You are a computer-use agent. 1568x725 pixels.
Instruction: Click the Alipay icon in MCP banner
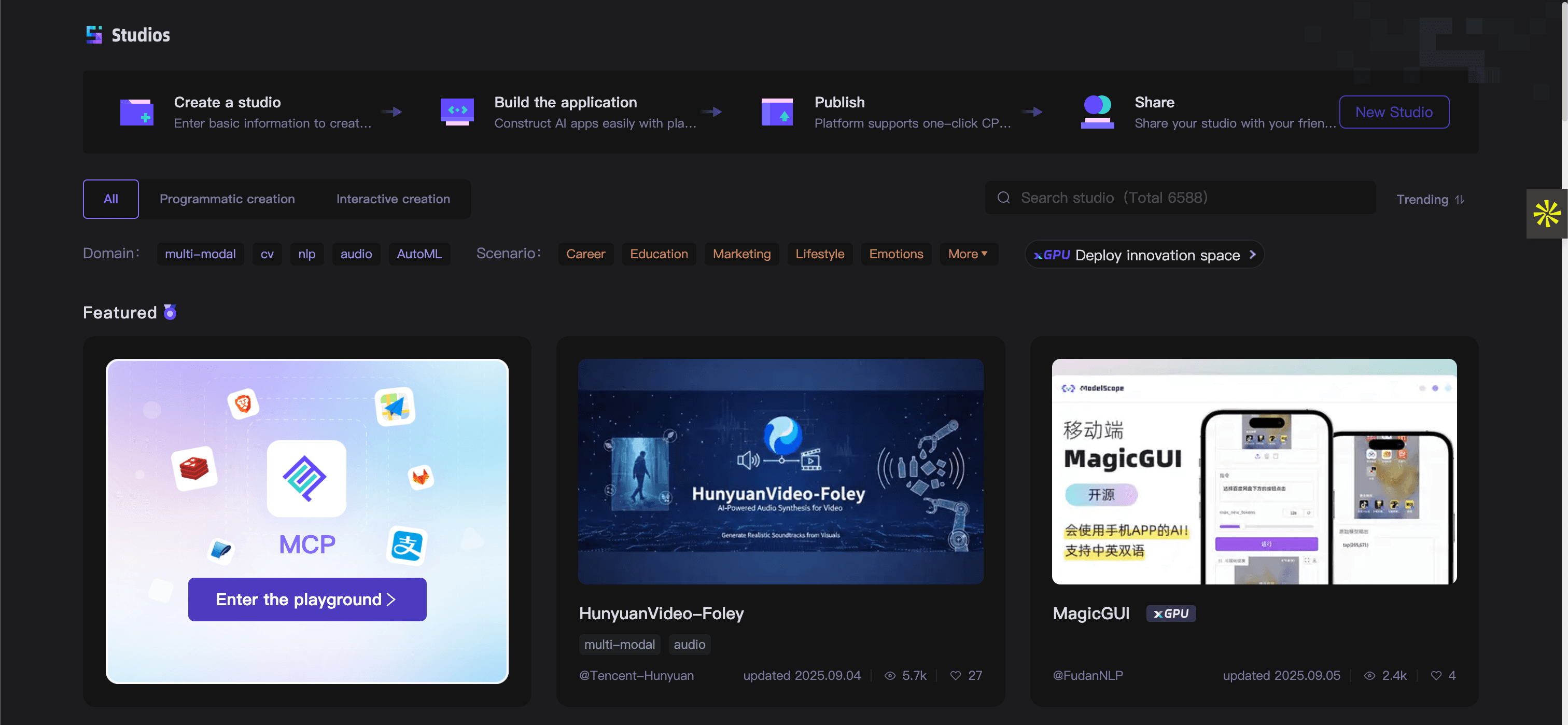[x=407, y=546]
